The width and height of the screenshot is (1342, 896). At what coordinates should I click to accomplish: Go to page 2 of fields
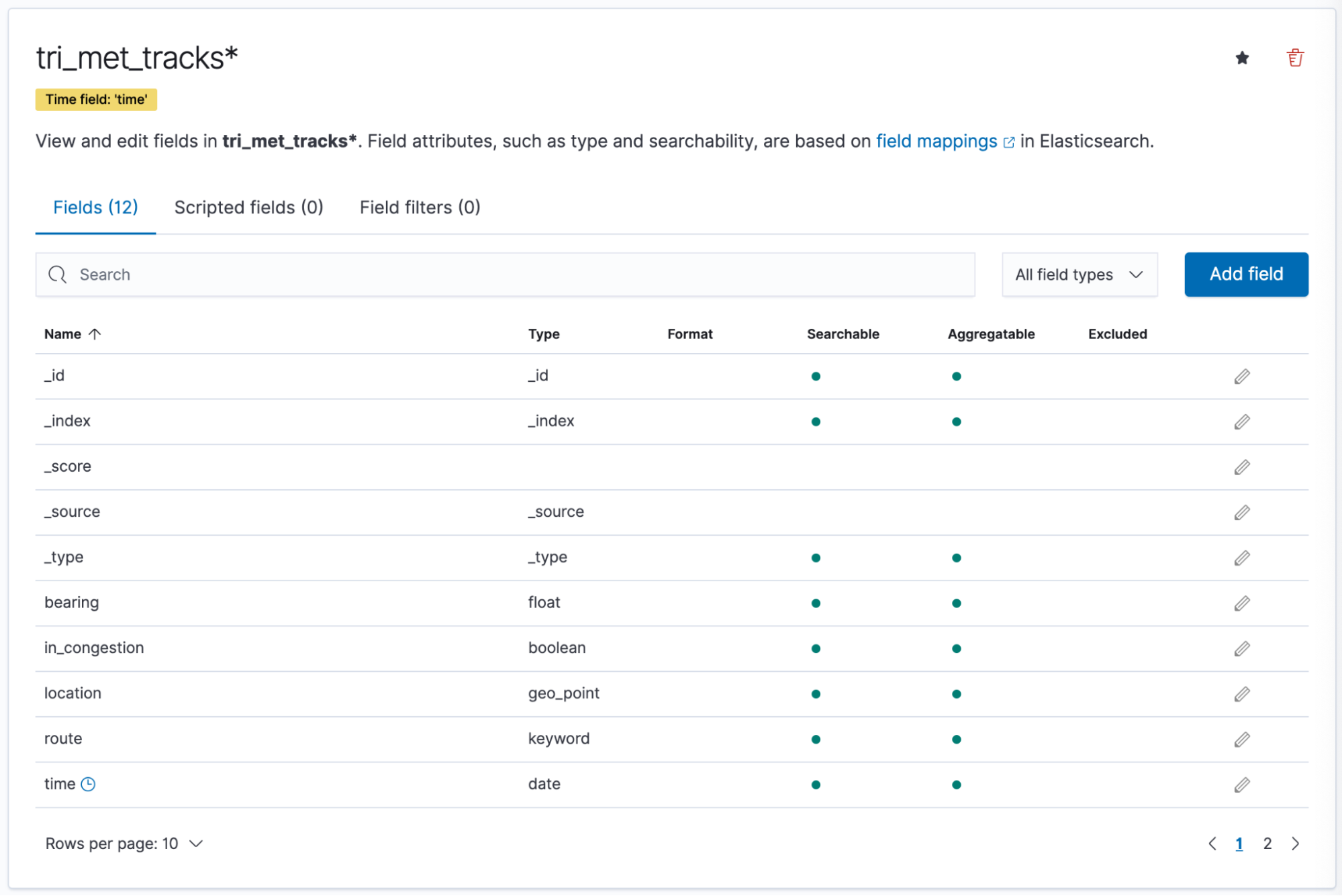tap(1267, 844)
